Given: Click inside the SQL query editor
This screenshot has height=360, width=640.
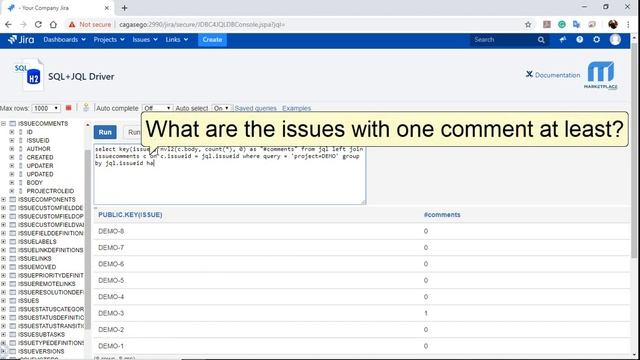Looking at the screenshot, I should coord(229,174).
